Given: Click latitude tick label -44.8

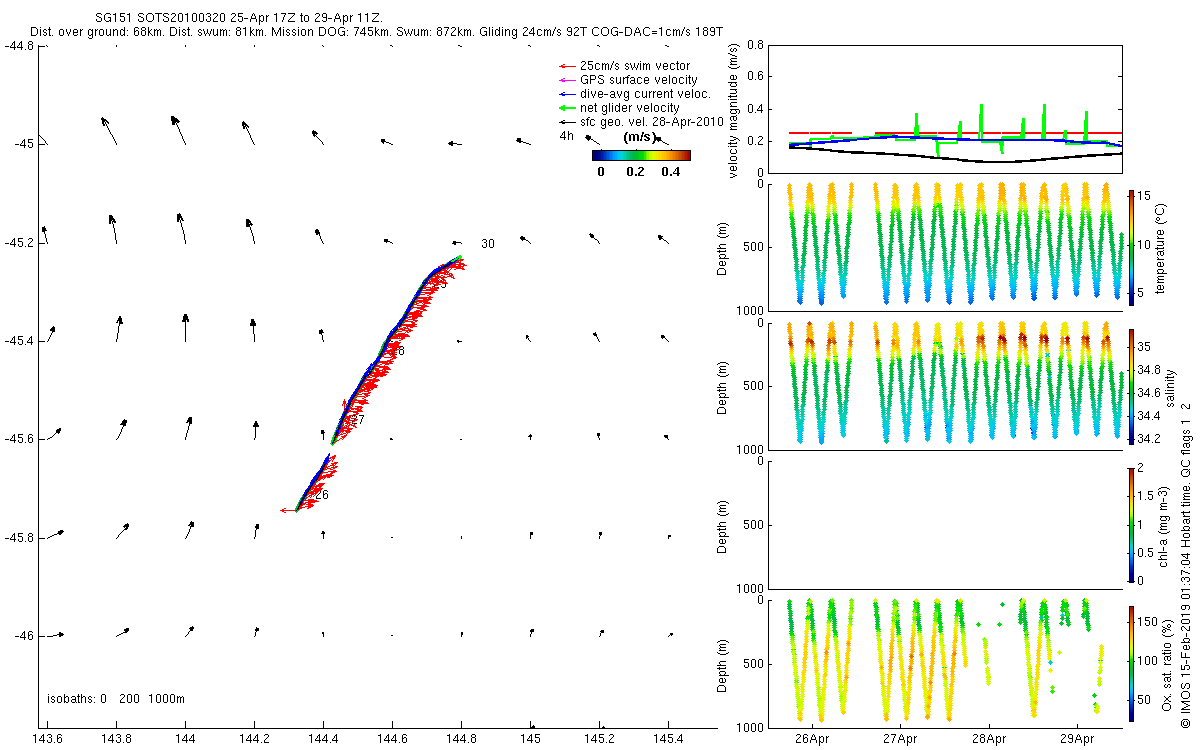Looking at the screenshot, I should pyautogui.click(x=20, y=45).
